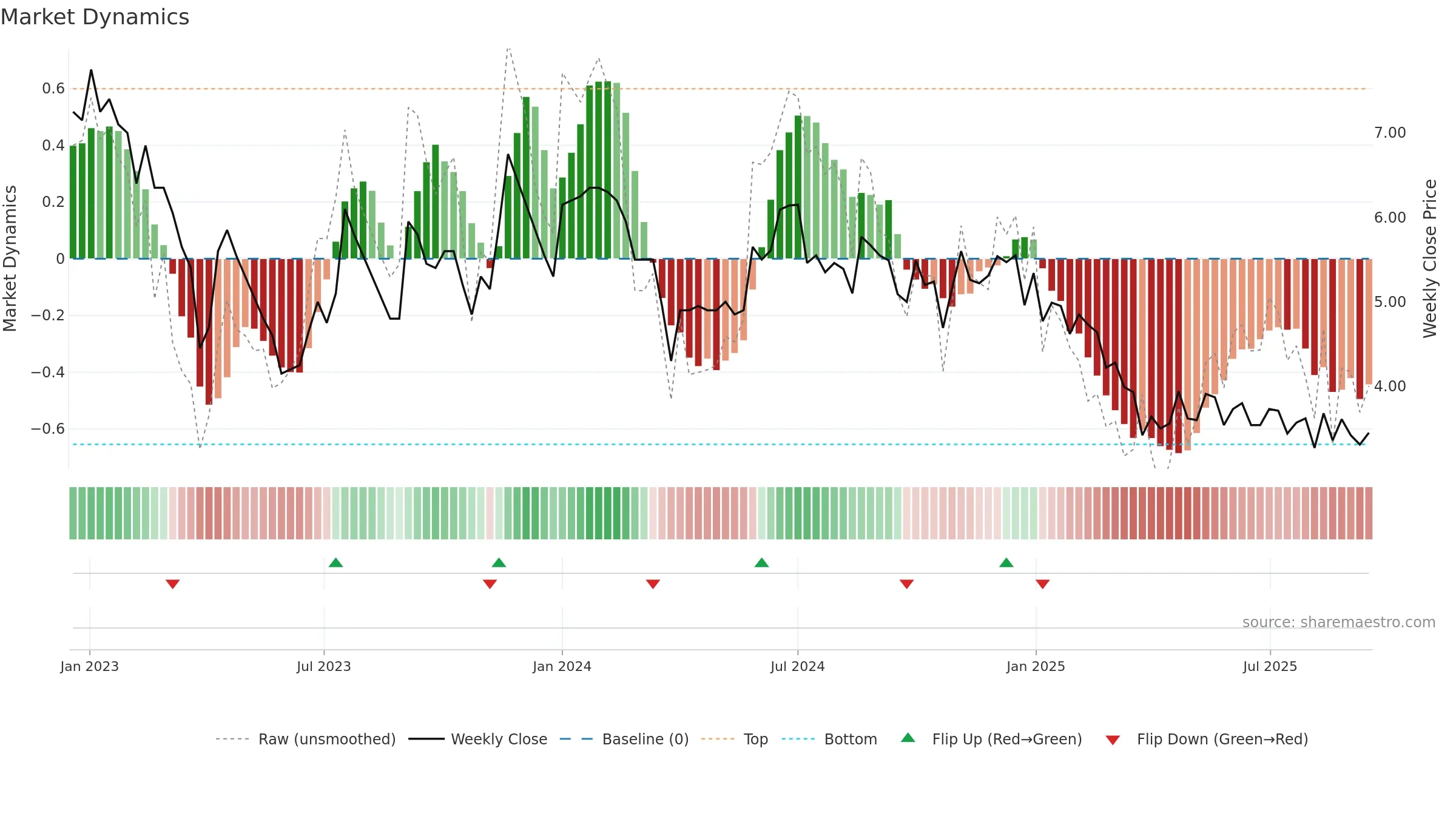This screenshot has width=1456, height=819.
Task: Select the red flip-down marker in March 2023
Action: coord(172,584)
